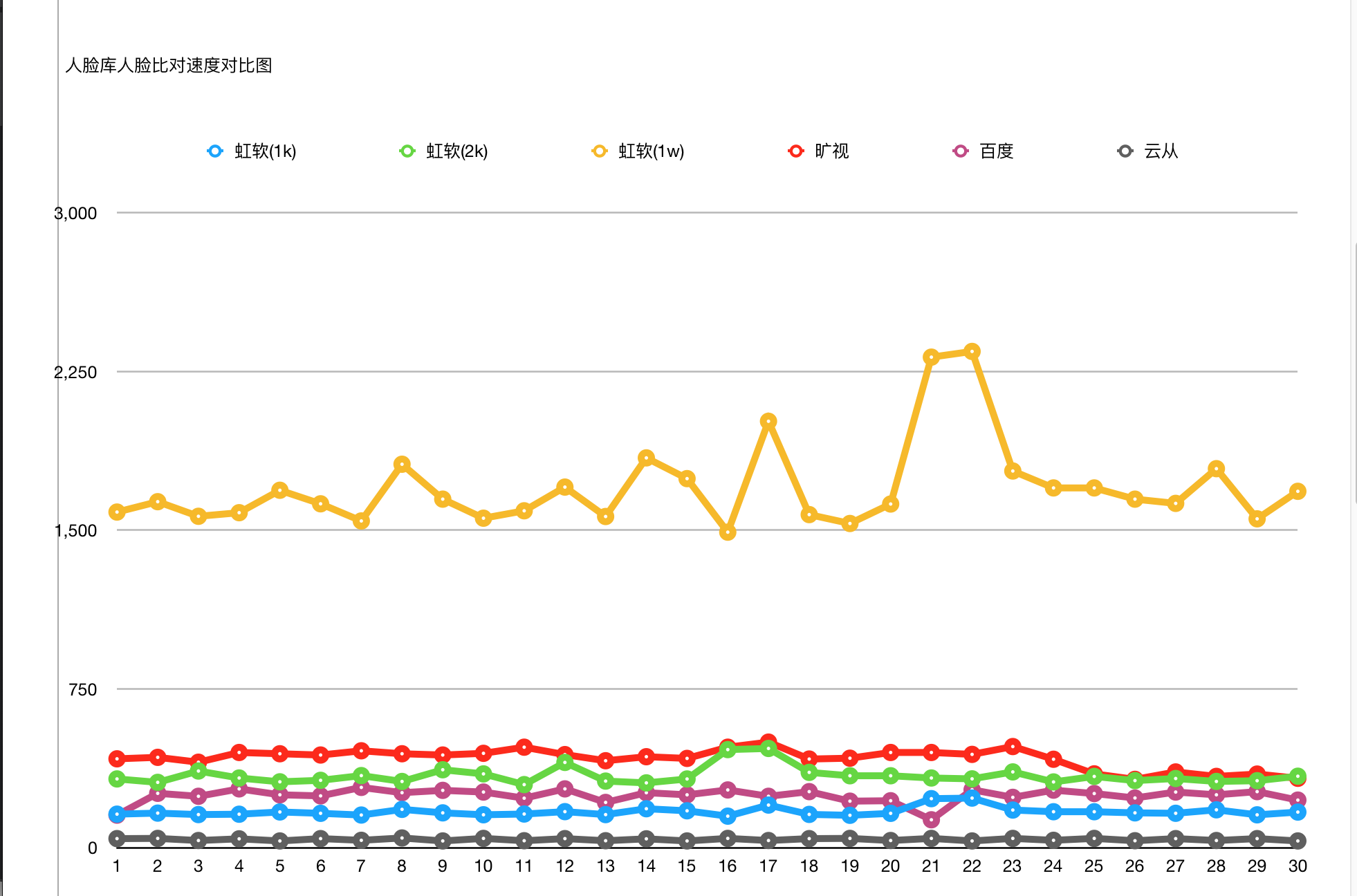Click the gray 云从 point at x=30
Screen dimensions: 1357x896
click(x=1298, y=841)
